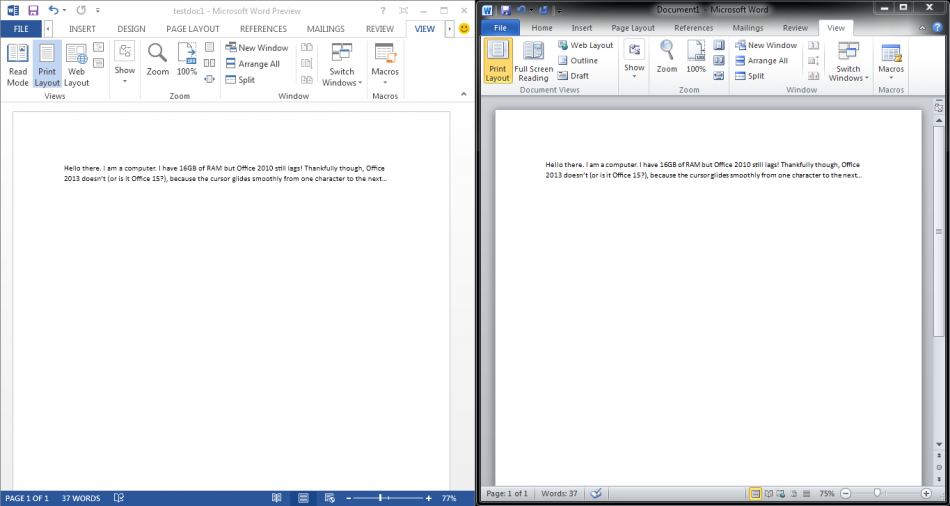The width and height of the screenshot is (950, 506).
Task: Open Undo history dropdown arrow in Word 2013
Action: [64, 10]
